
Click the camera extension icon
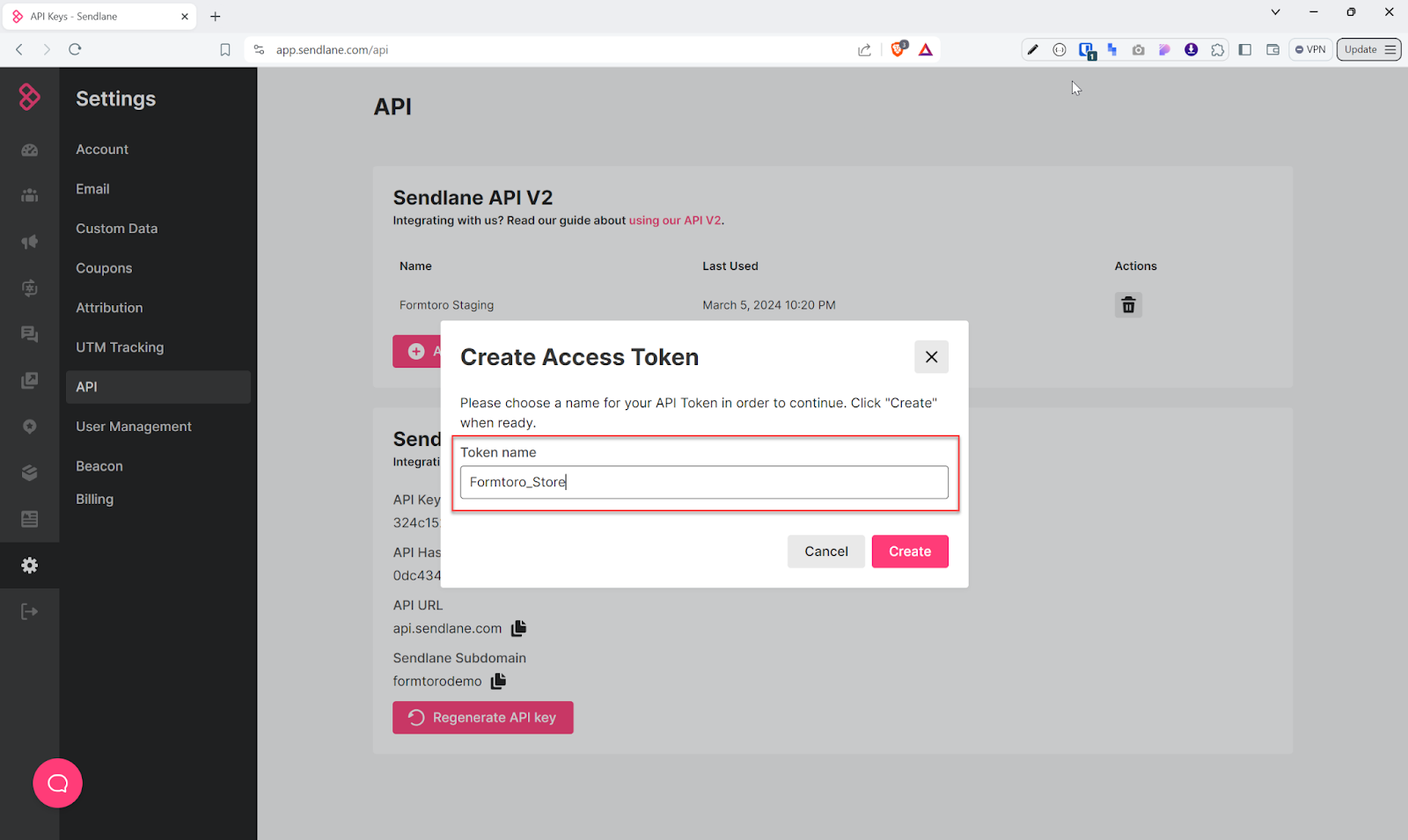coord(1139,50)
